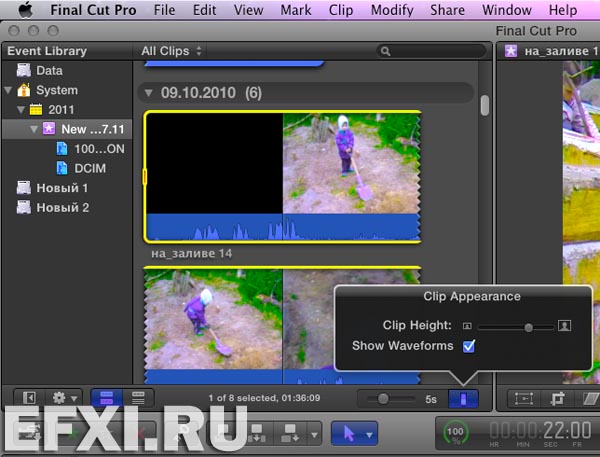Select the viewer Distort tool
The width and height of the screenshot is (600, 457).
[x=591, y=399]
